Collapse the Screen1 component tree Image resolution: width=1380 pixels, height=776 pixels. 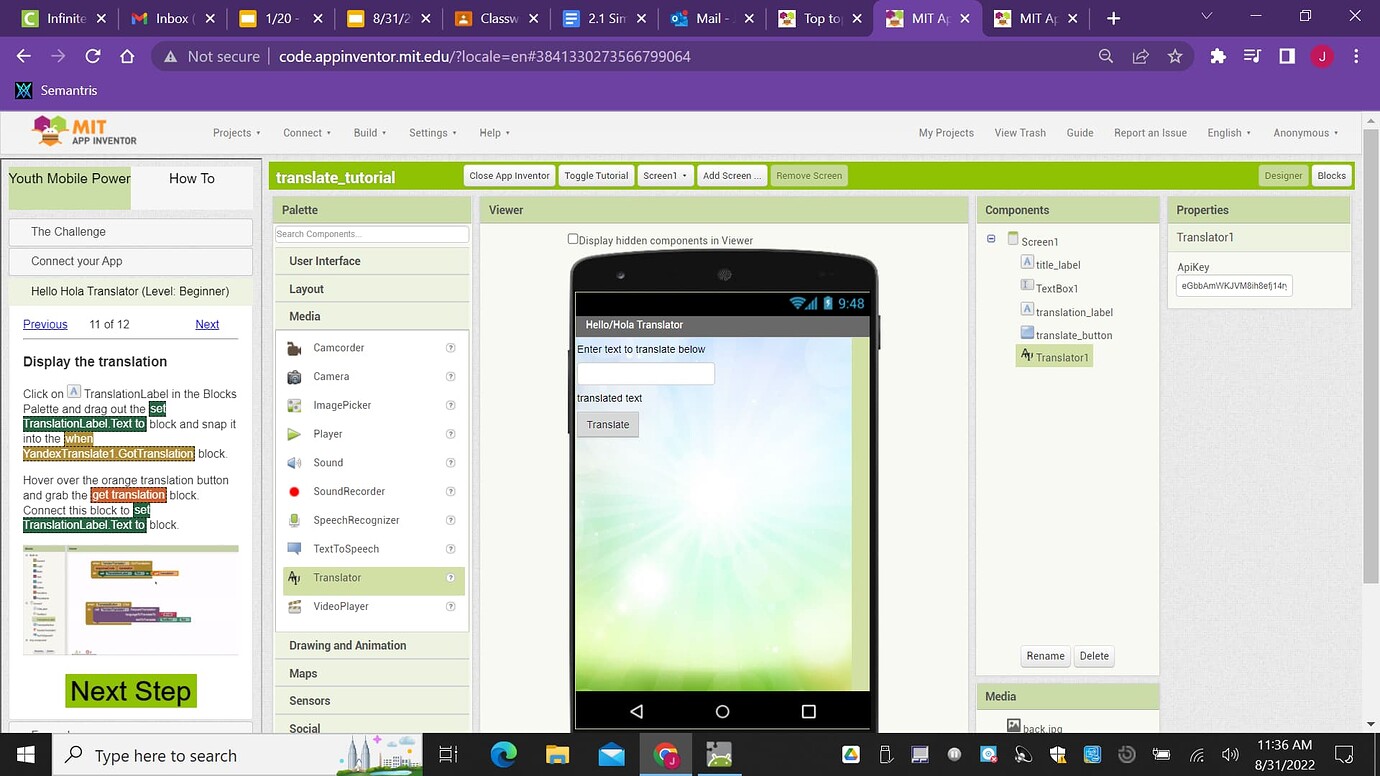coord(991,239)
